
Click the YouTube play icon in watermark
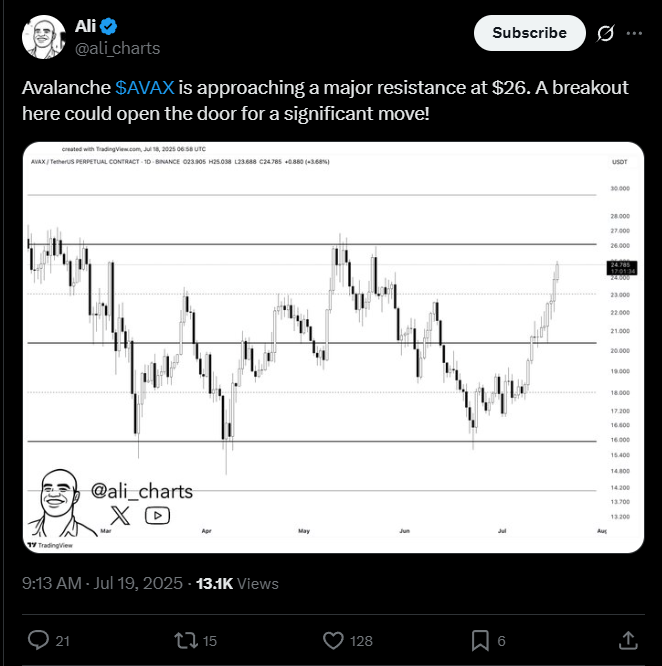coord(158,516)
